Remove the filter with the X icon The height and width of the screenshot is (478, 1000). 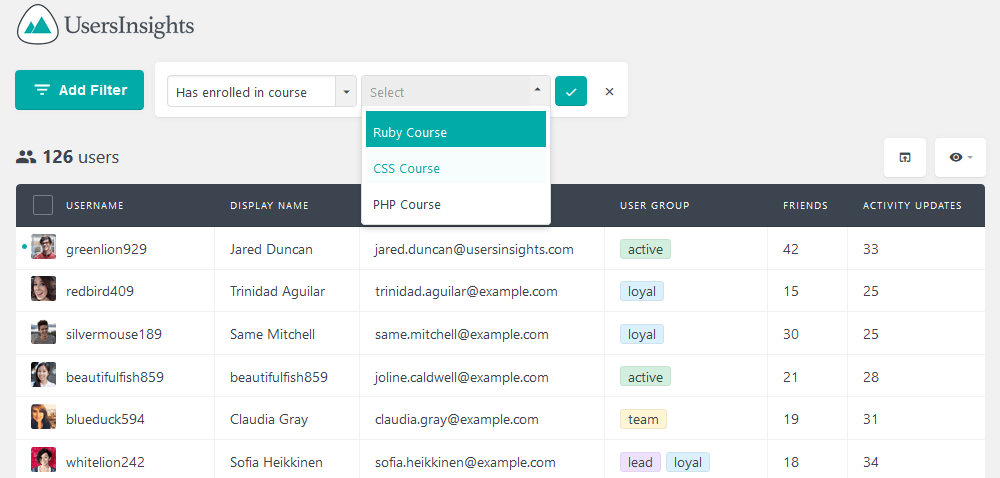click(609, 92)
